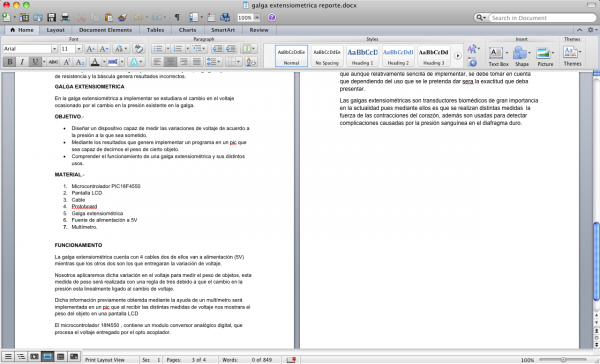Toggle Show nonprinting characters pilcrow
The image size is (600, 364).
coord(177,17)
